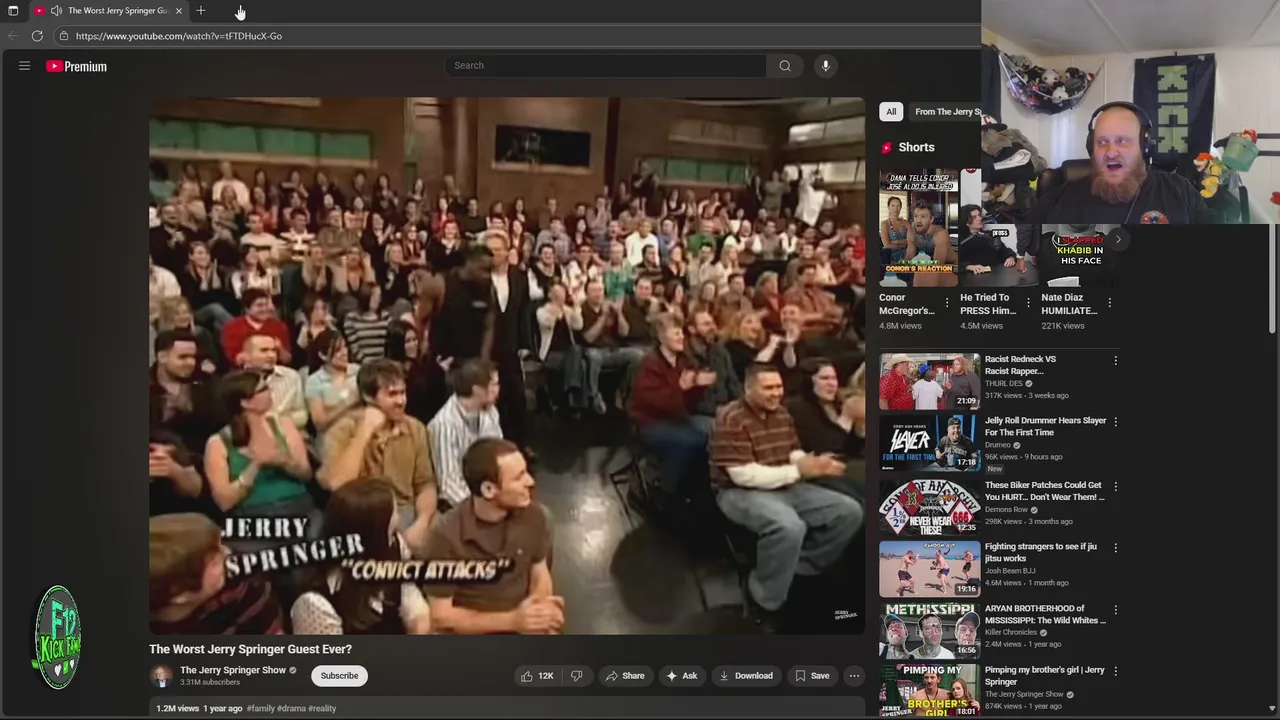Share the video
The image size is (1280, 720).
tap(625, 676)
